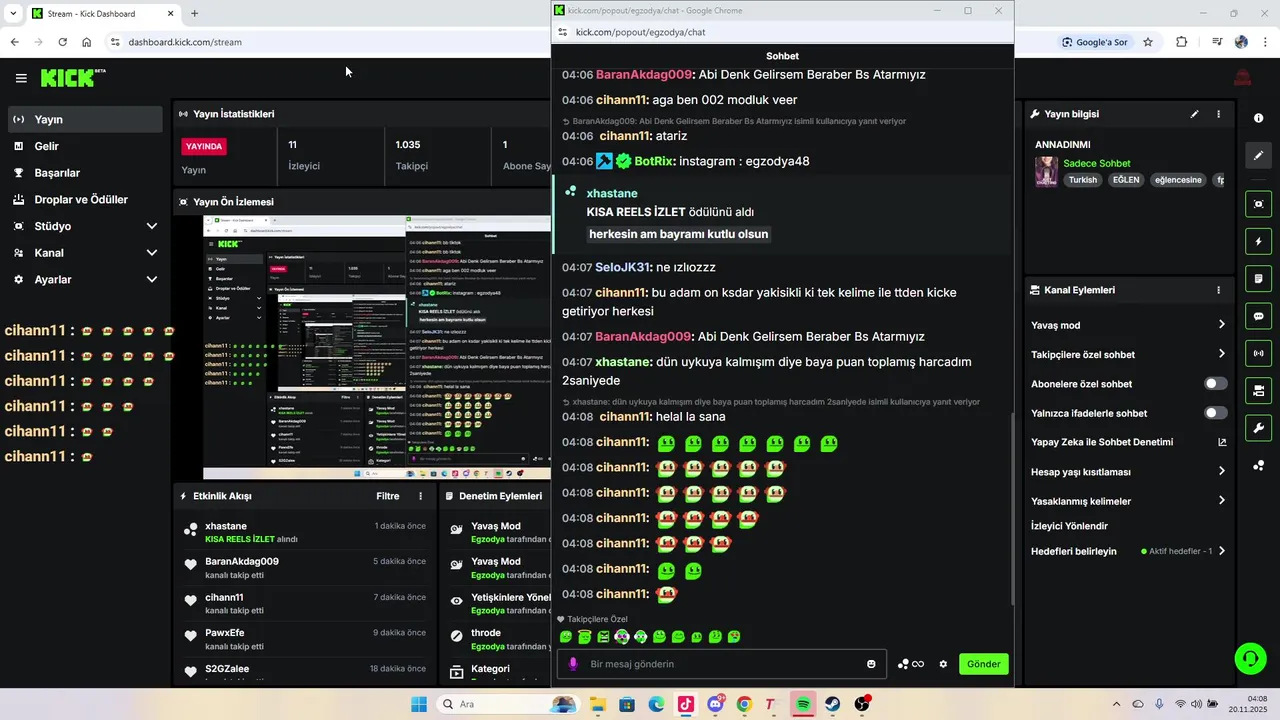Go to Yayın in the sidebar

point(84,119)
